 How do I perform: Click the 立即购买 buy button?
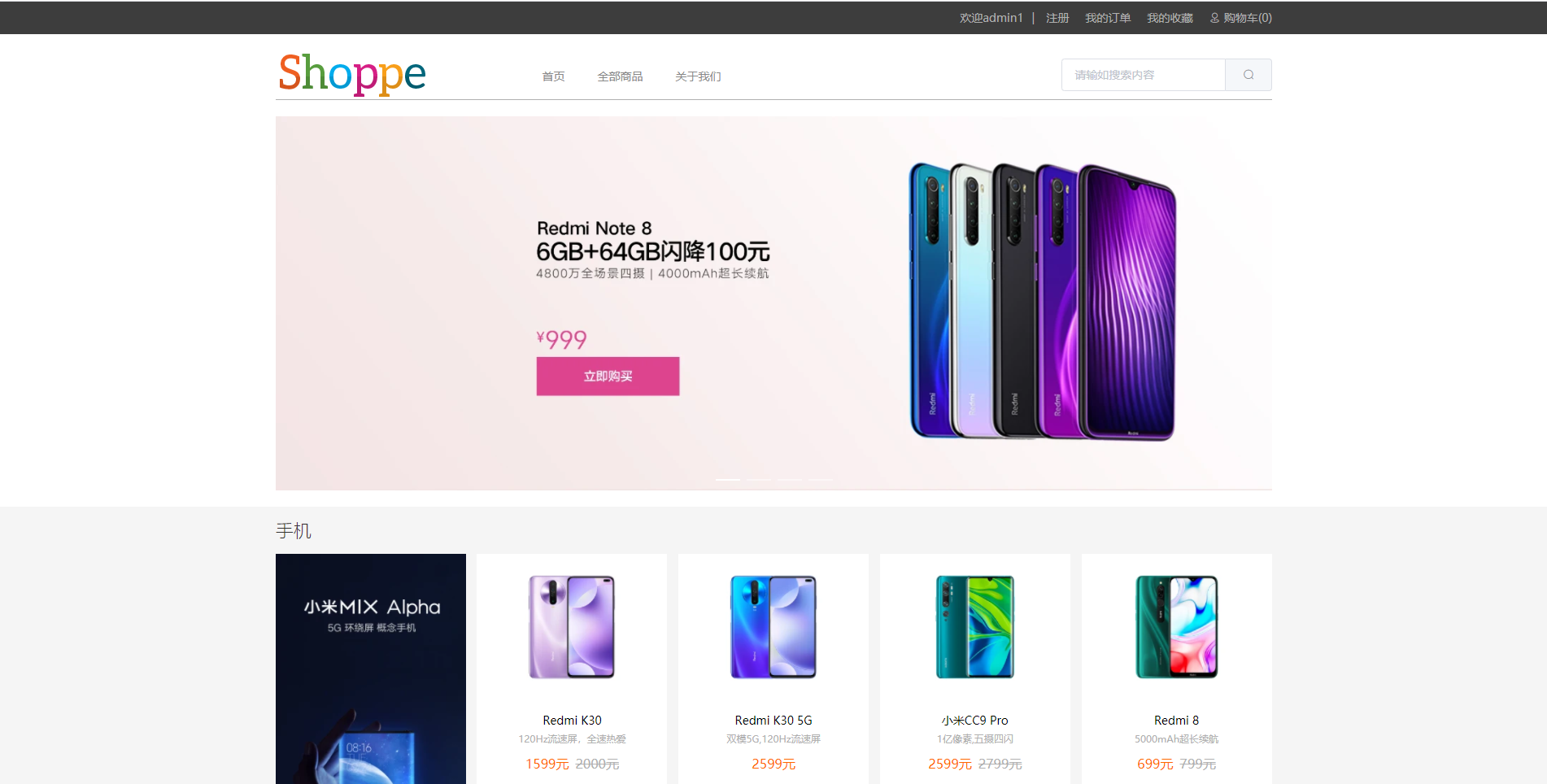[x=608, y=377]
